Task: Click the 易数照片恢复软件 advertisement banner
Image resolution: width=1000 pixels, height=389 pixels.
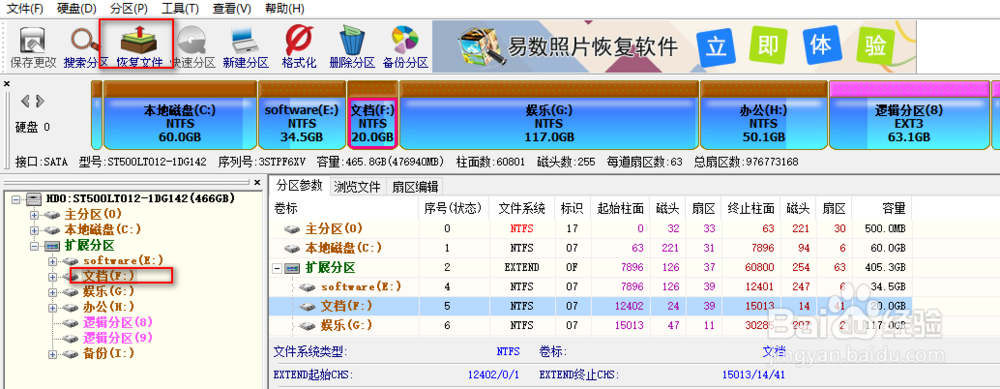Action: [674, 46]
